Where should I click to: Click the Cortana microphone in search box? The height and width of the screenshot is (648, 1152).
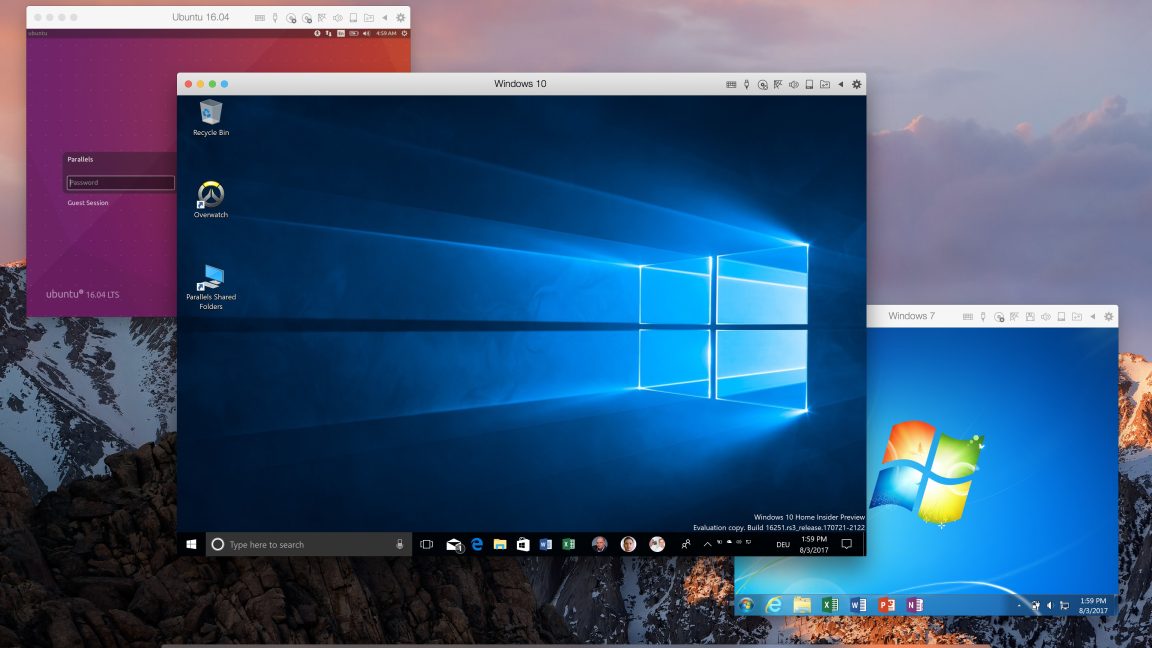point(400,544)
